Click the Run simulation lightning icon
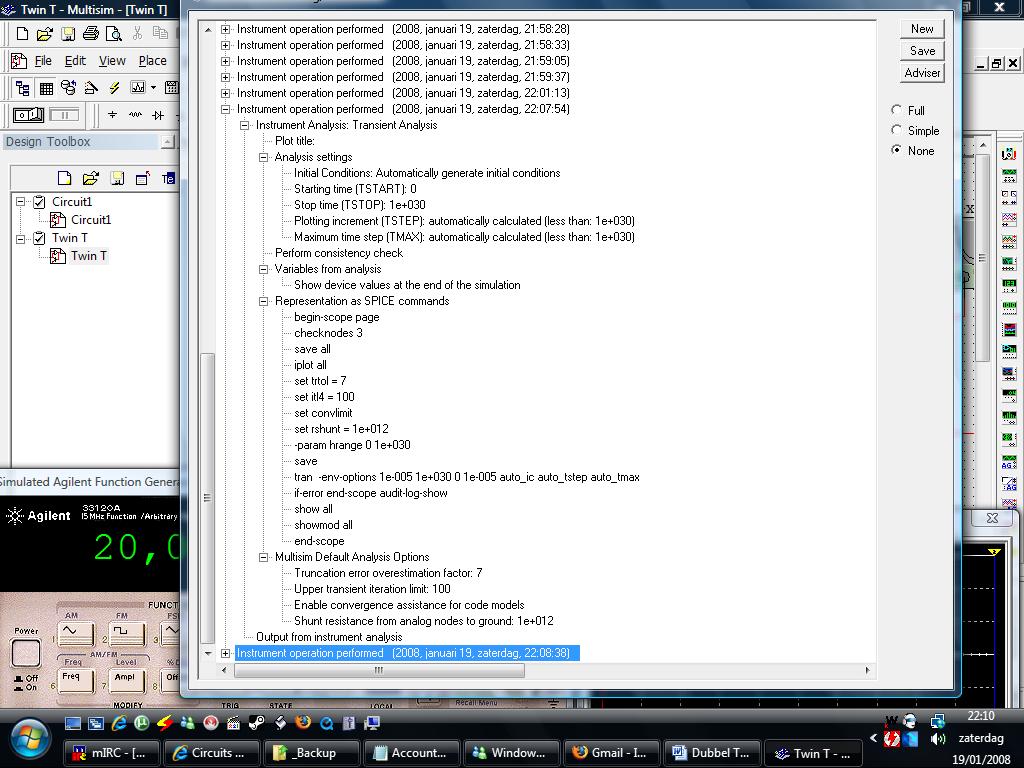The width and height of the screenshot is (1024, 768). (x=114, y=88)
